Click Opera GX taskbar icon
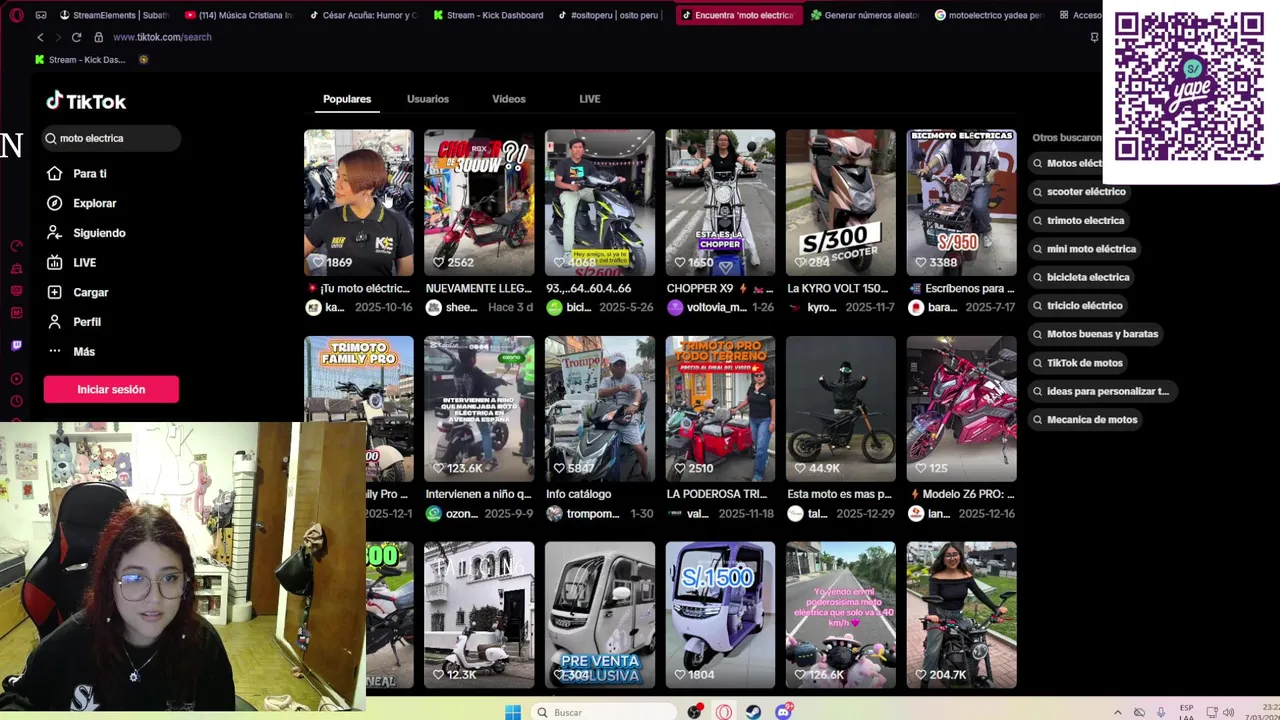Image resolution: width=1280 pixels, height=720 pixels. click(723, 712)
